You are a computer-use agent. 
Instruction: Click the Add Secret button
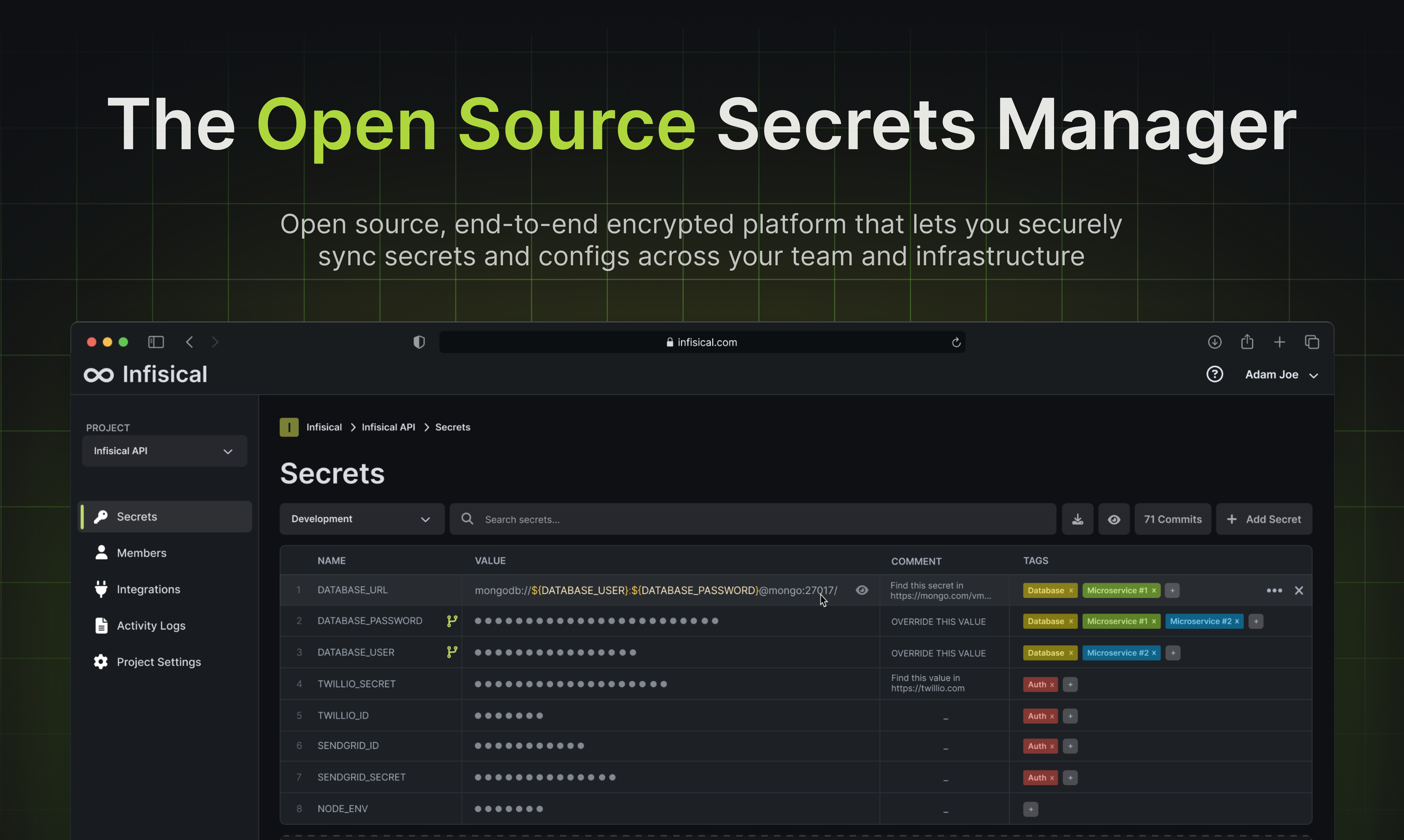pyautogui.click(x=1264, y=518)
